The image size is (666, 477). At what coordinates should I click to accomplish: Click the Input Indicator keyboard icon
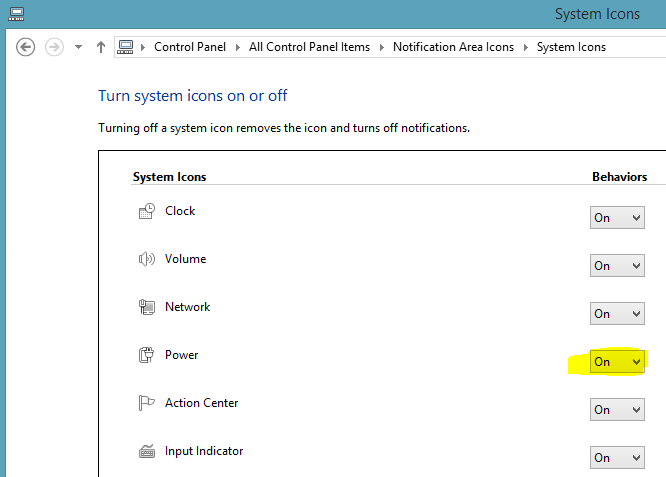pos(147,451)
